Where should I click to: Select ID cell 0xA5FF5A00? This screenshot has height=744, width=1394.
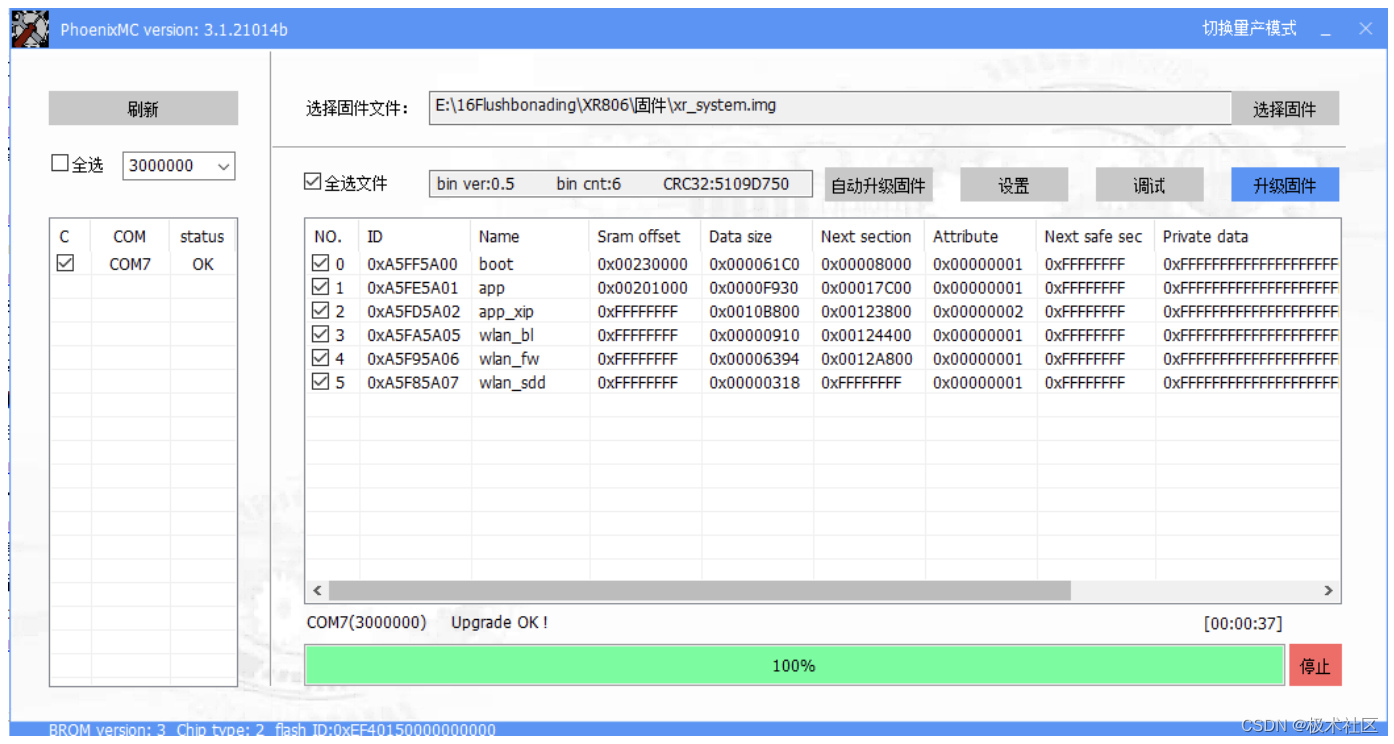[x=412, y=264]
